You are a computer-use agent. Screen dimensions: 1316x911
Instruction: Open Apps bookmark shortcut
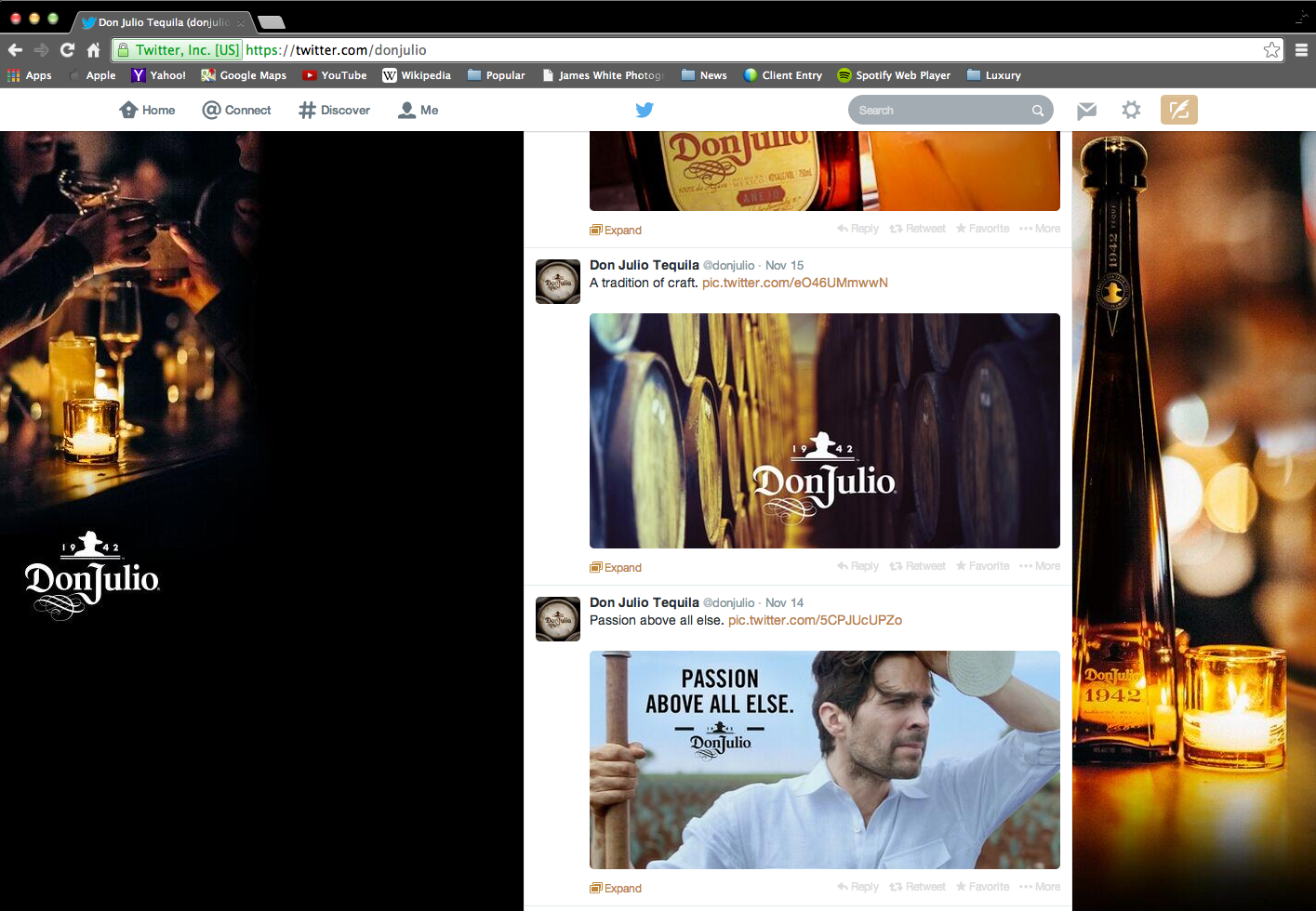pyautogui.click(x=30, y=75)
